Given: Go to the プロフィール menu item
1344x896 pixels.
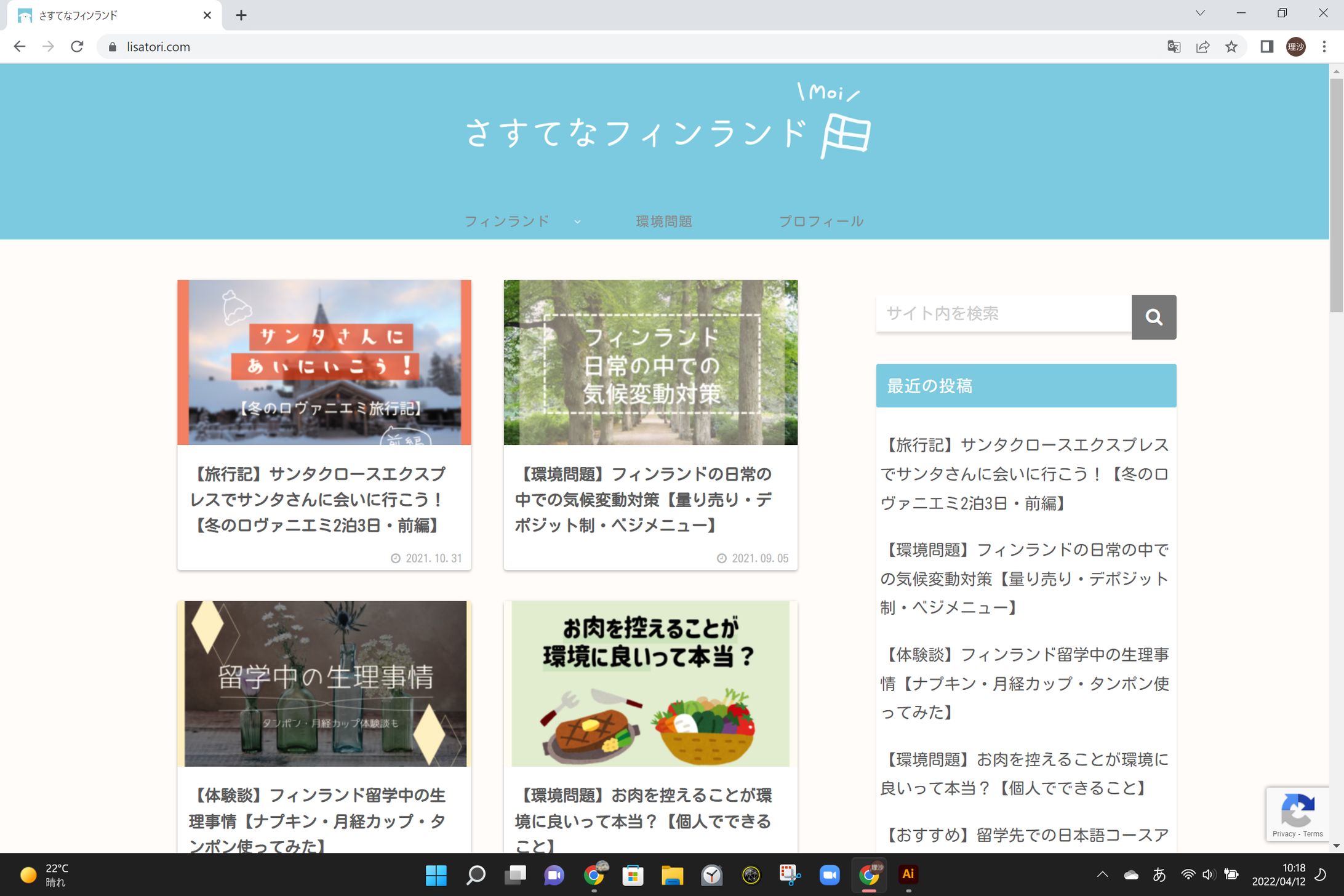Looking at the screenshot, I should click(821, 222).
